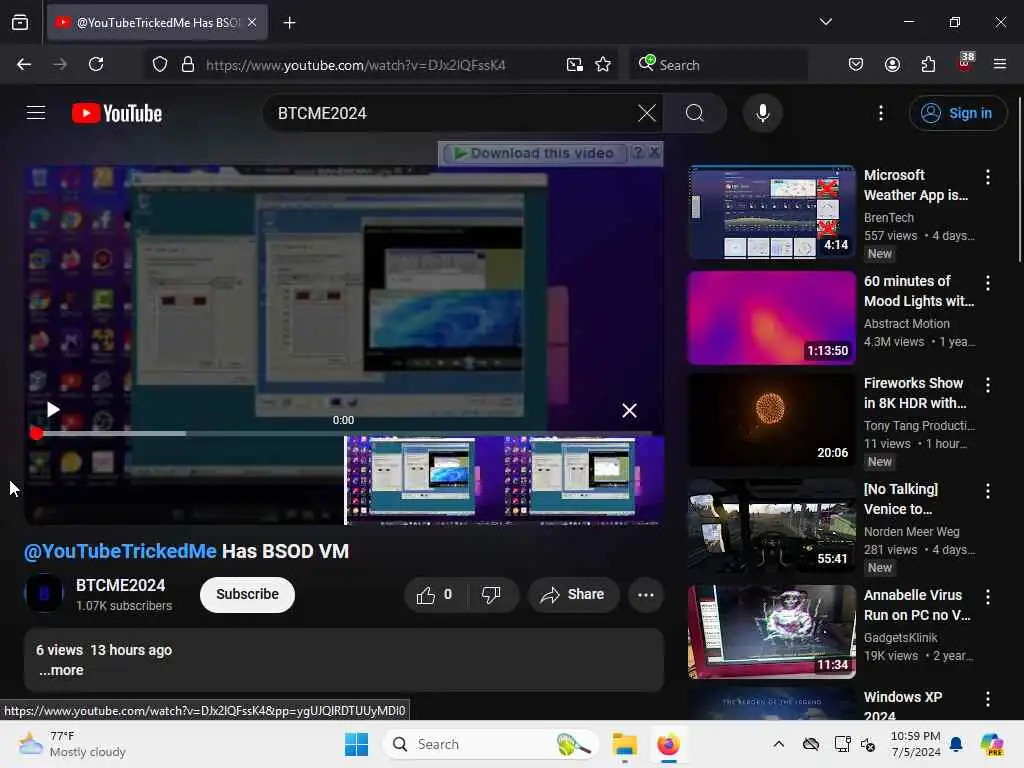Open Windows Start menu

(357, 744)
